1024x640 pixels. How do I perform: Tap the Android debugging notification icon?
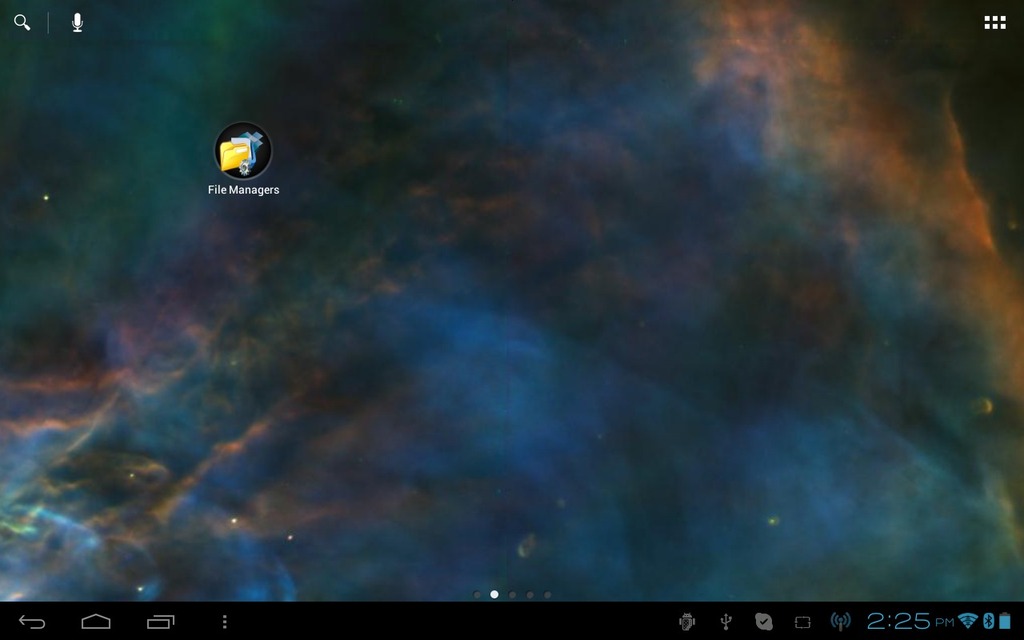tap(687, 622)
